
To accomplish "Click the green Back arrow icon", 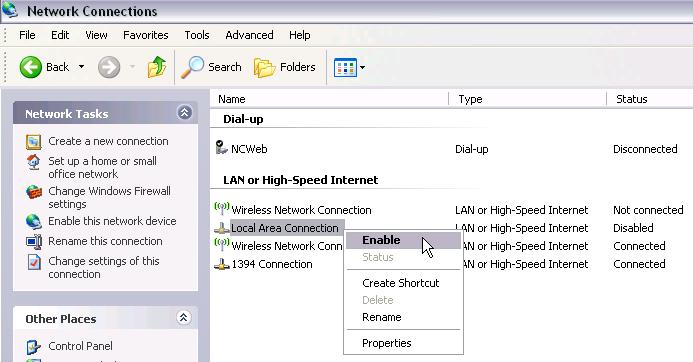I will pyautogui.click(x=30, y=67).
